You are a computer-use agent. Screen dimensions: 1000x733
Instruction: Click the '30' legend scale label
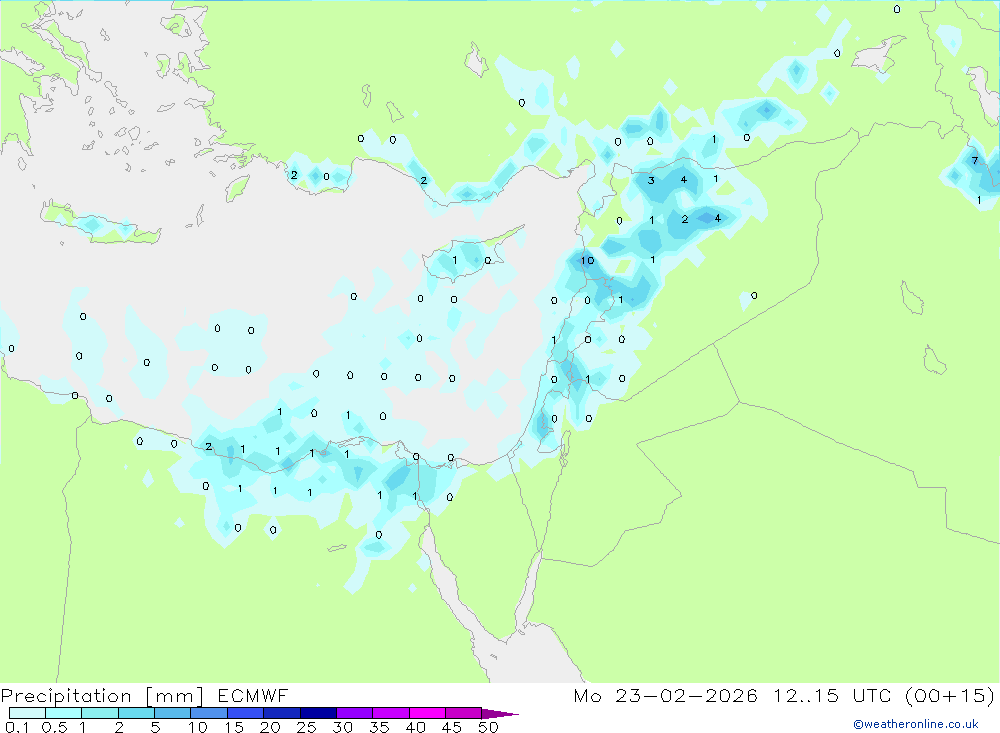click(x=343, y=727)
